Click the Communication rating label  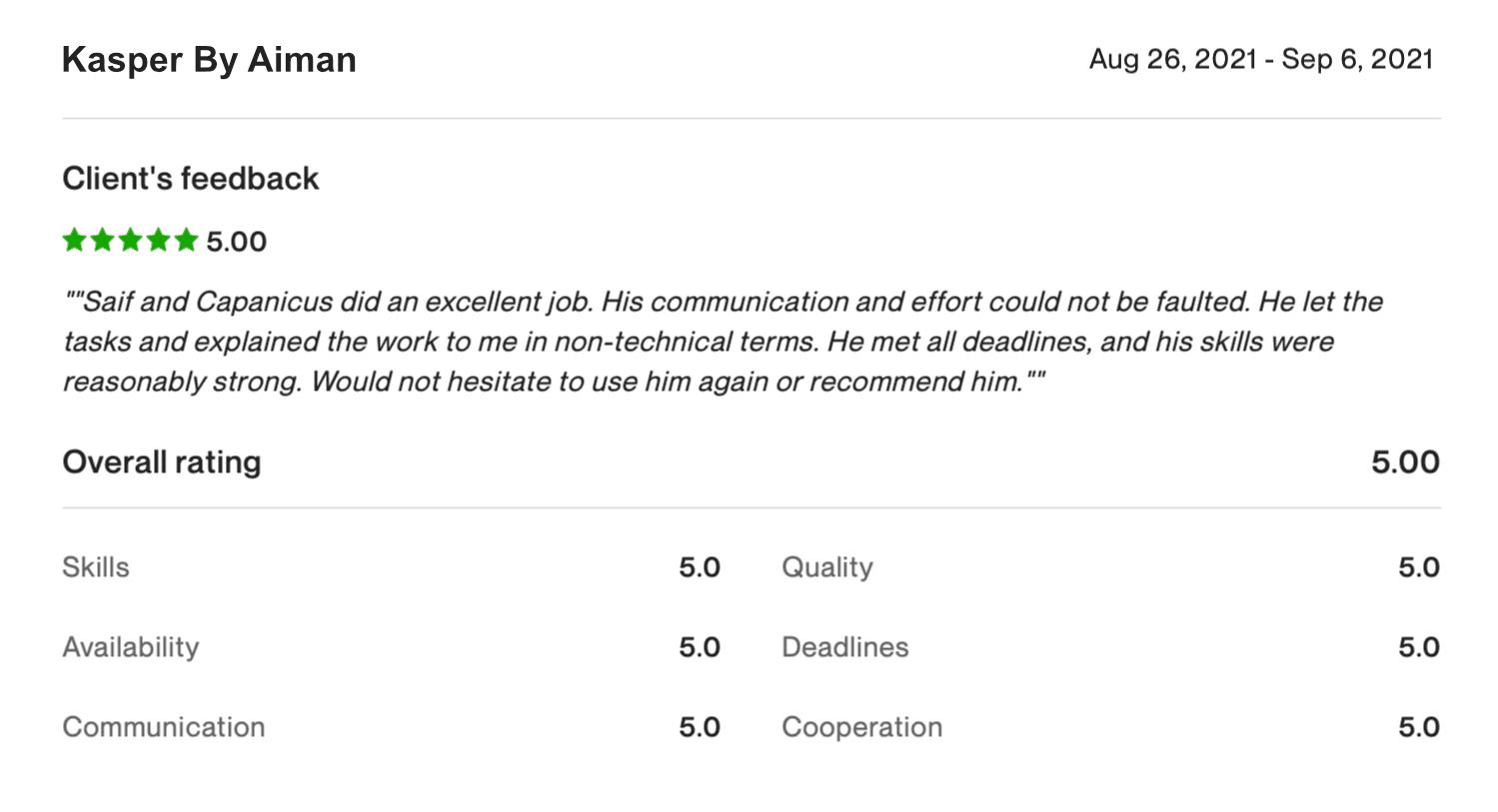164,727
